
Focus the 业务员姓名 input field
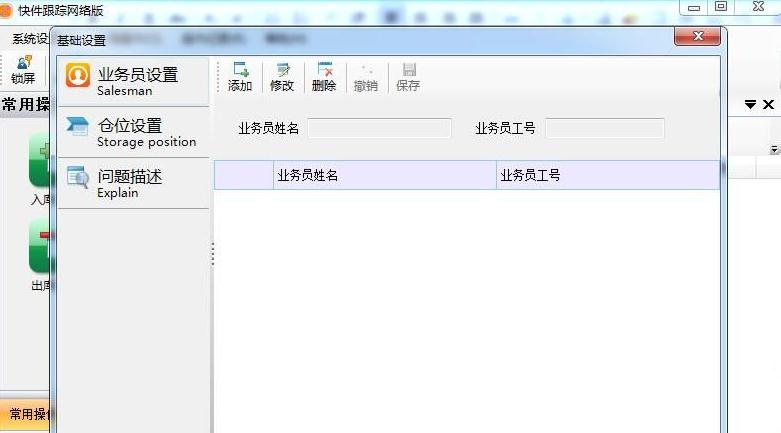click(x=380, y=128)
